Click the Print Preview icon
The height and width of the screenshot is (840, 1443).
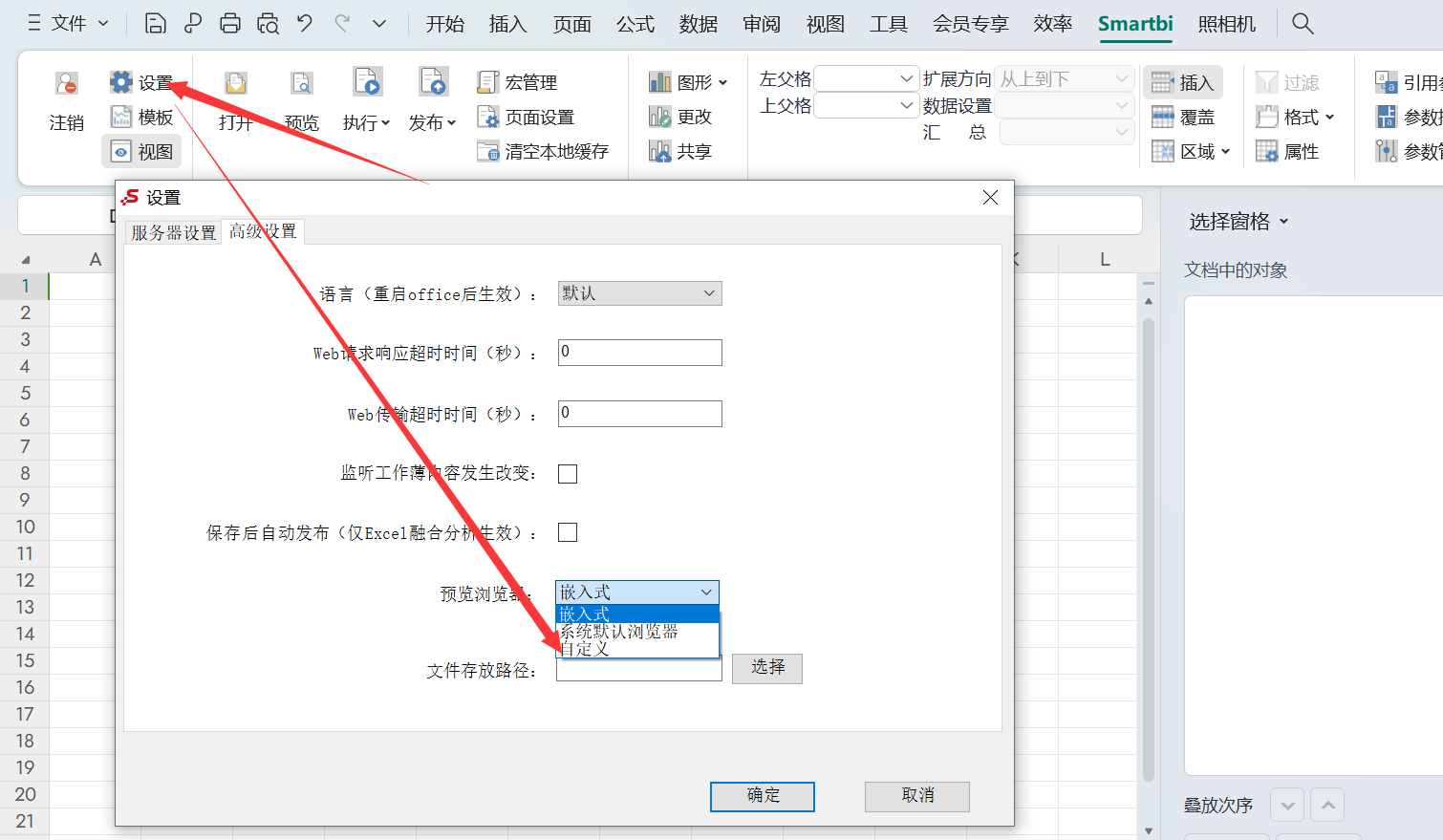(268, 23)
